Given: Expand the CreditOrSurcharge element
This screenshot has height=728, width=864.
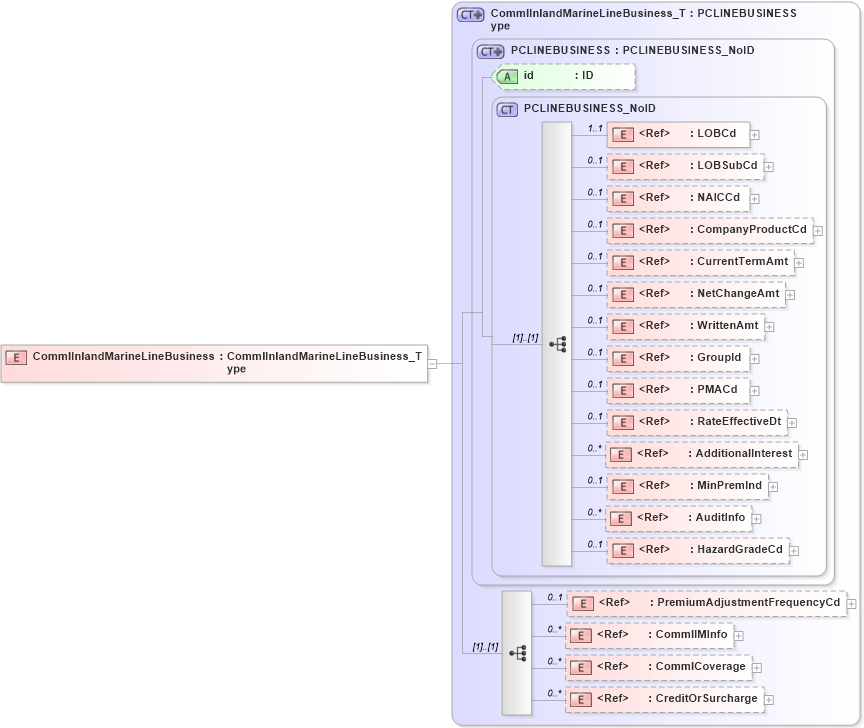Looking at the screenshot, I should tap(769, 699).
